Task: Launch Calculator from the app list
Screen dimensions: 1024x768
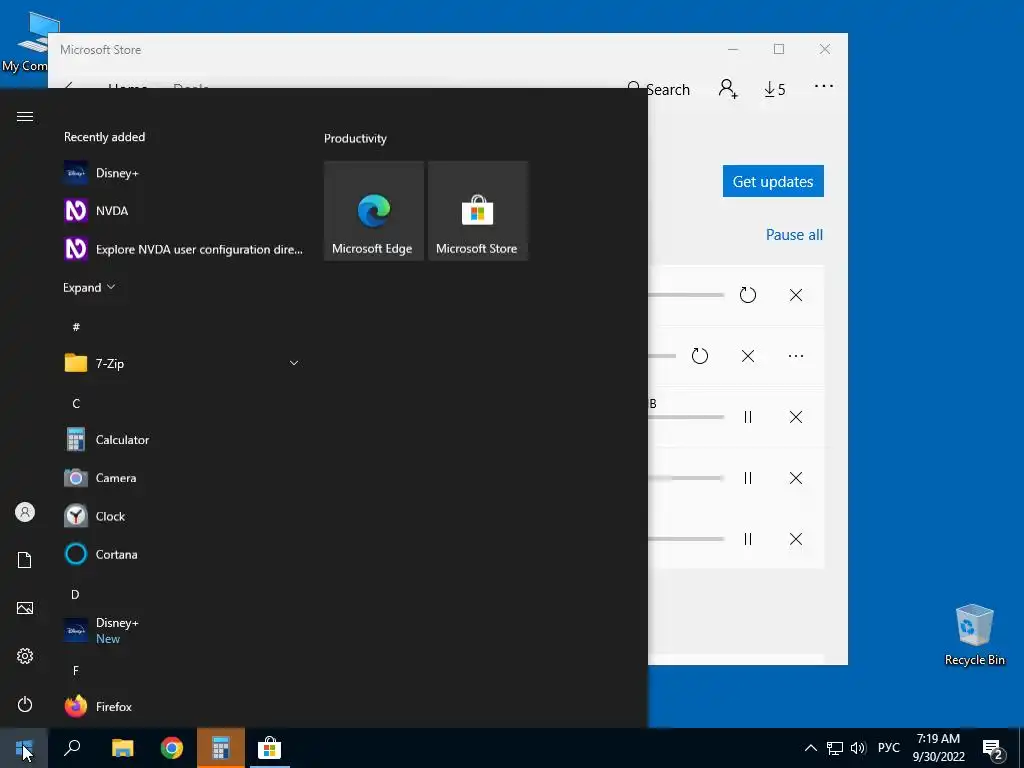Action: click(x=183, y=440)
